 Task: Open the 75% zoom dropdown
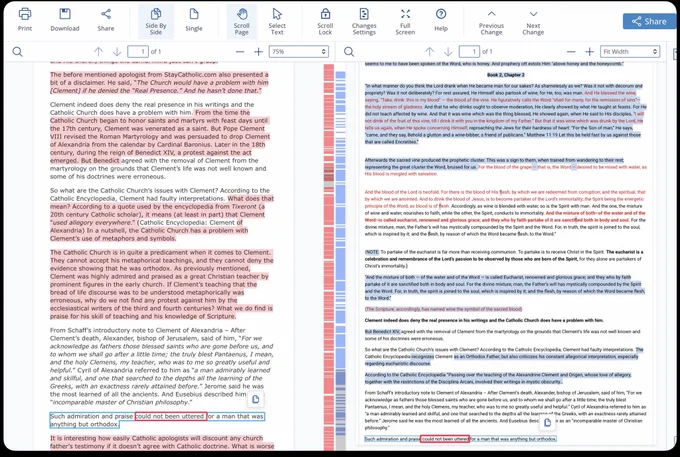pos(298,52)
